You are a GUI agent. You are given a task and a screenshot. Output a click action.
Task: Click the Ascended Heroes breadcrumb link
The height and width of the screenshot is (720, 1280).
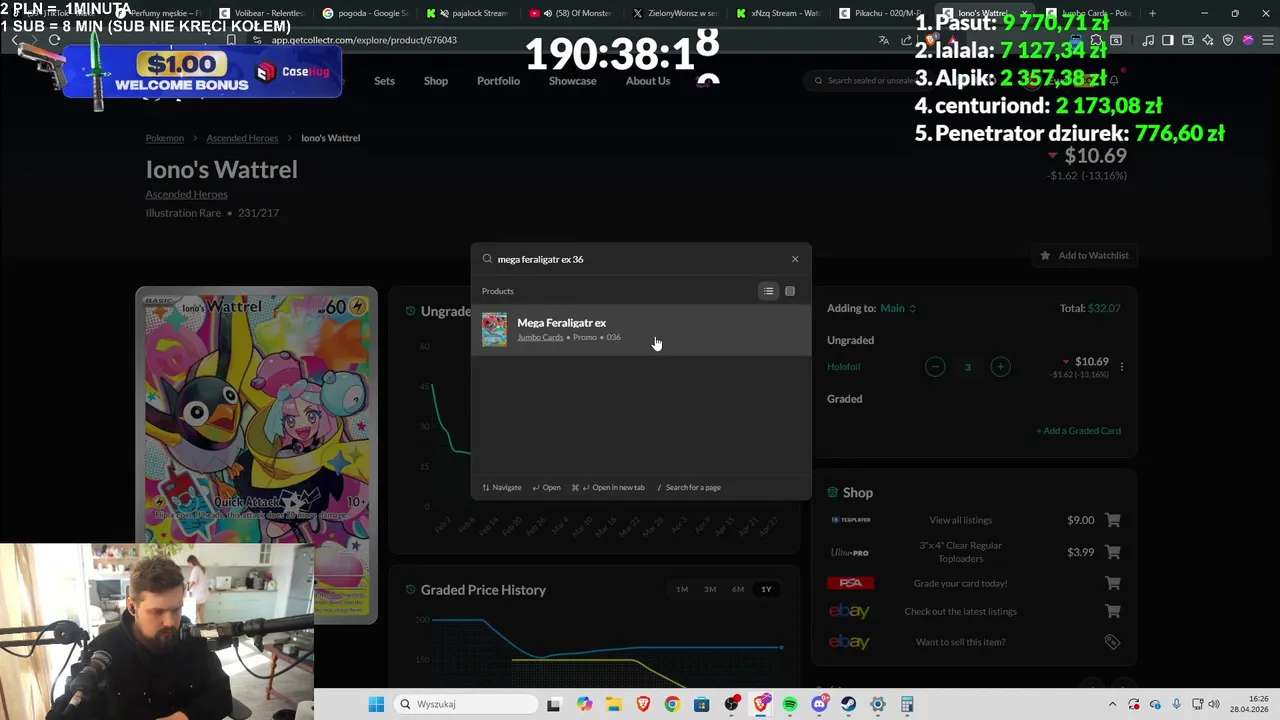click(242, 138)
